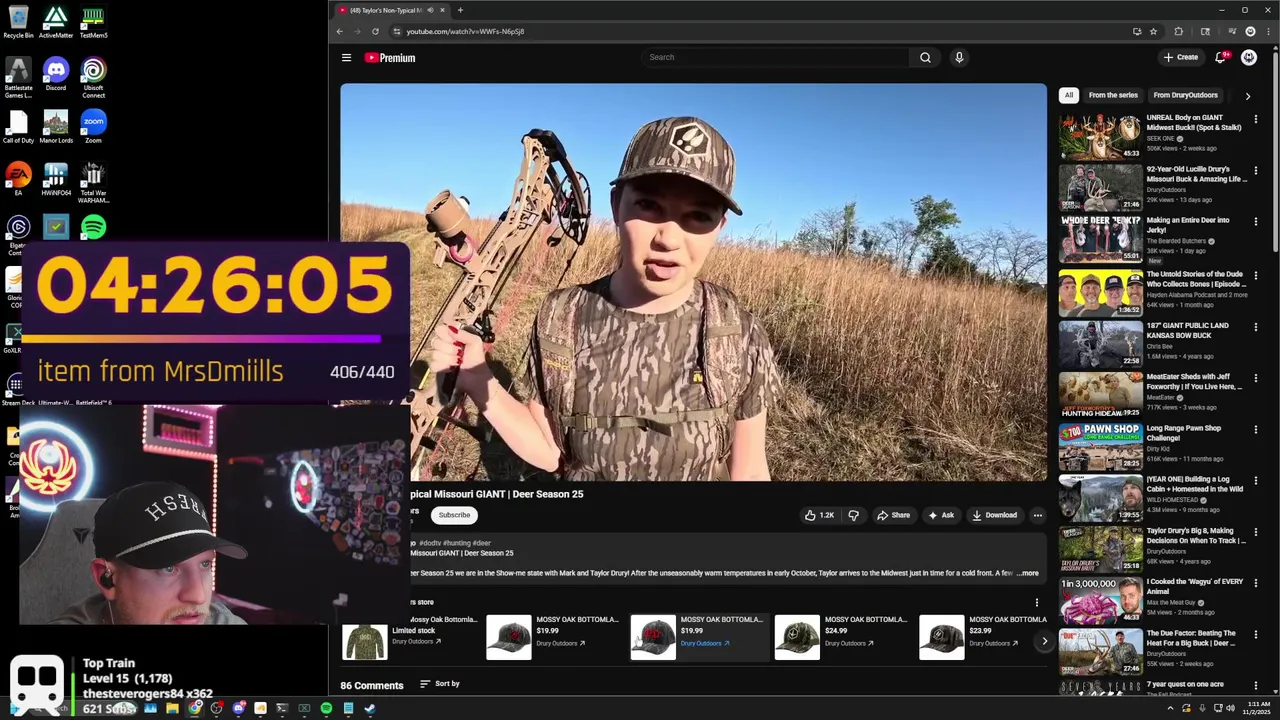The width and height of the screenshot is (1280, 720).
Task: Click the page vertical scrollbar
Action: tap(1275, 150)
